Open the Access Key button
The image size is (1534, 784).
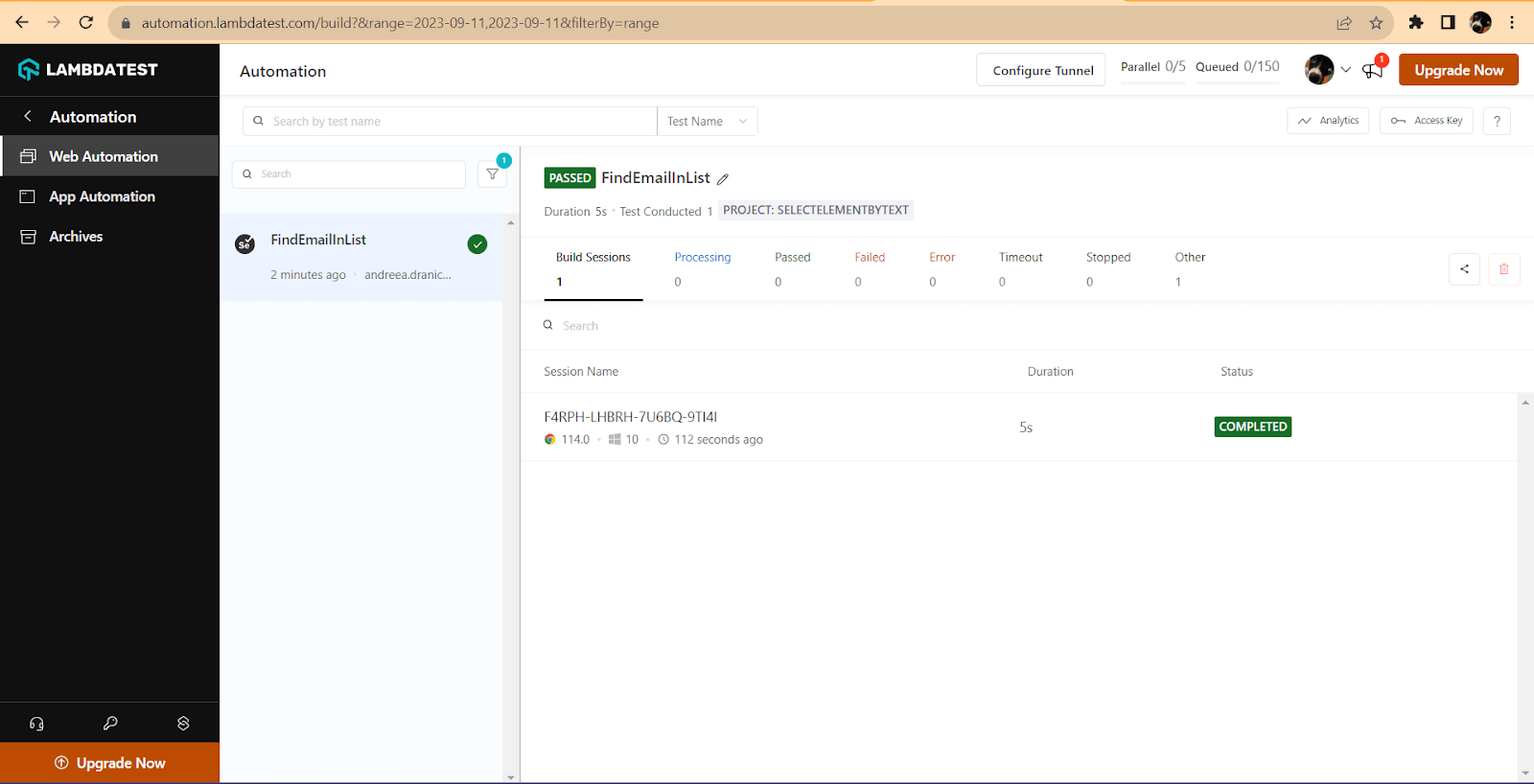(1427, 121)
